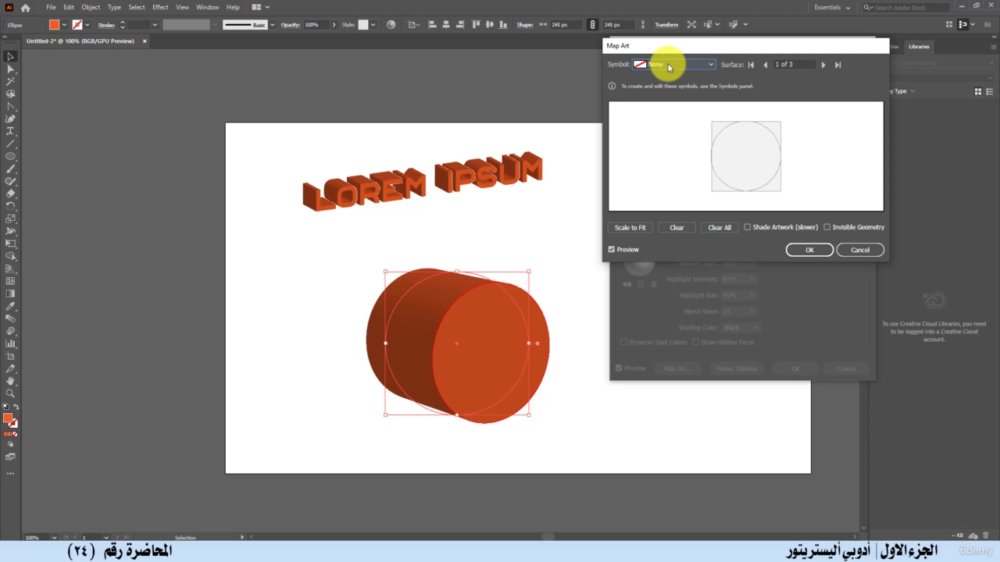This screenshot has height=562, width=1000.
Task: Toggle Preserve Spot Colors in 3D dialog behind
Action: 624,343
